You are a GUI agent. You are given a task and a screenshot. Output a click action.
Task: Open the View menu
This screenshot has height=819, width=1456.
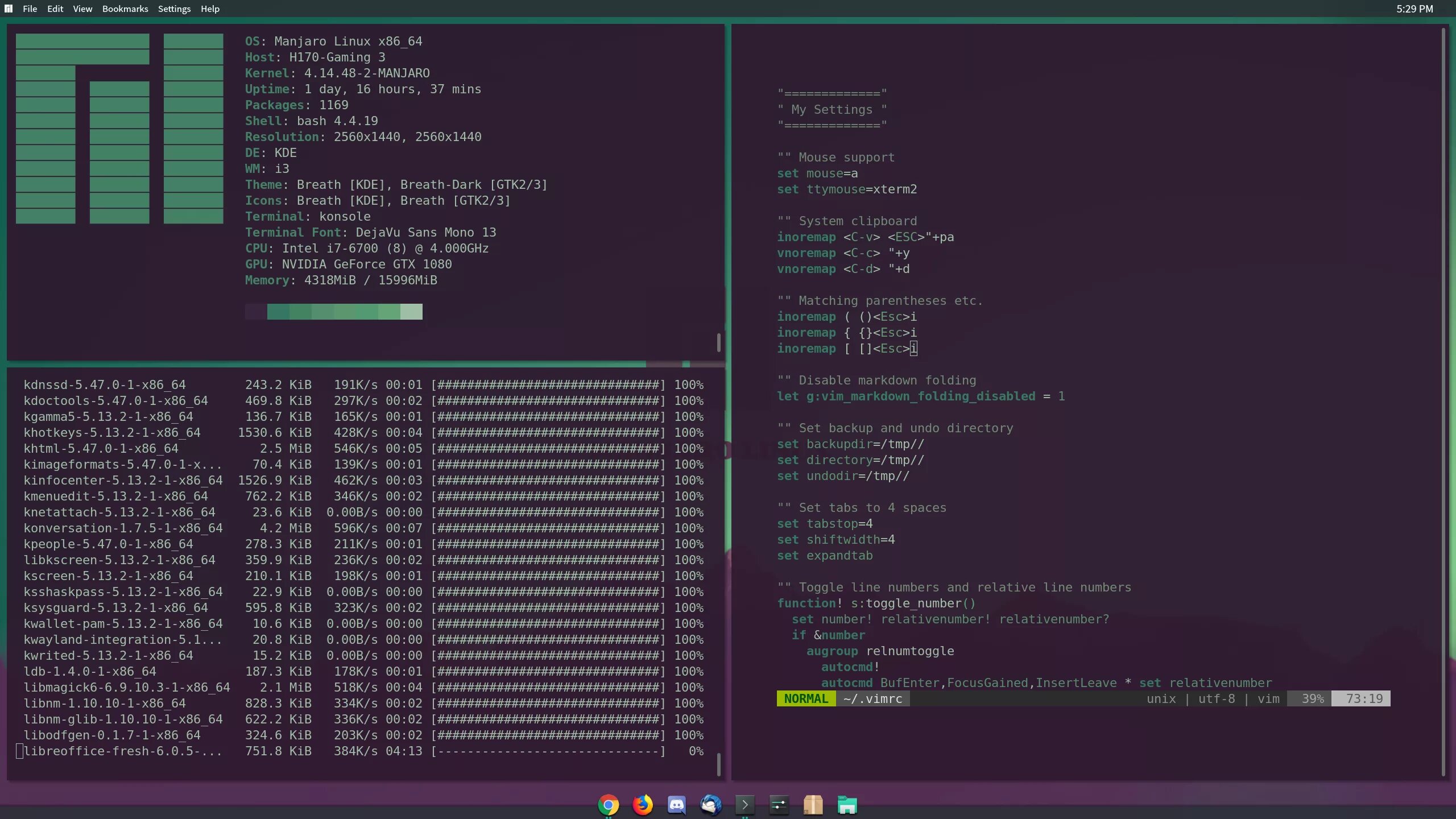pos(82,9)
